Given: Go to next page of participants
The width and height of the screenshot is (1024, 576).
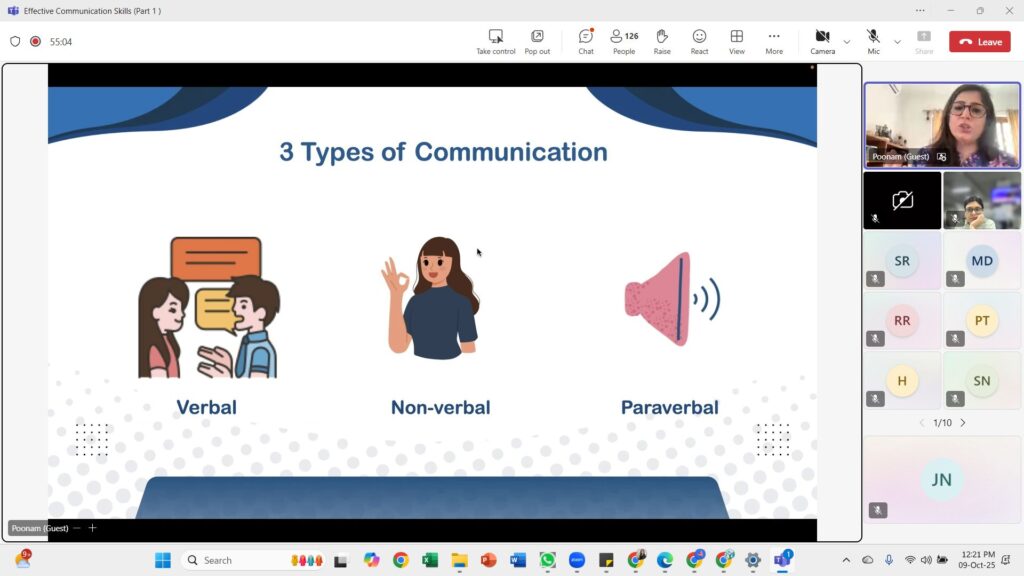Looking at the screenshot, I should click(x=963, y=423).
